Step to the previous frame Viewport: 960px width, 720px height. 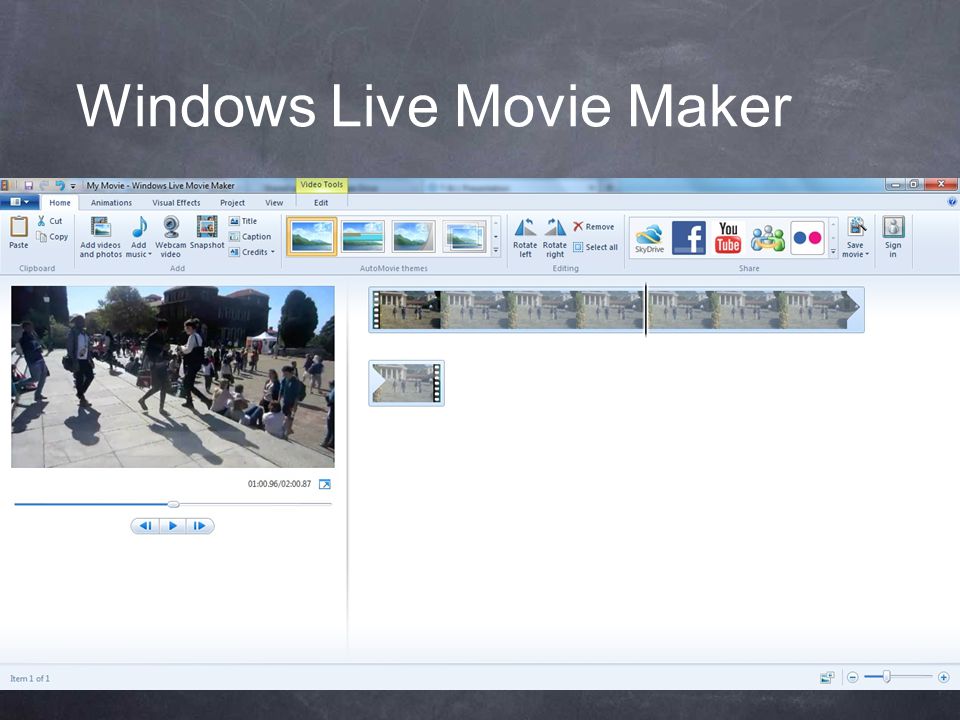[146, 526]
